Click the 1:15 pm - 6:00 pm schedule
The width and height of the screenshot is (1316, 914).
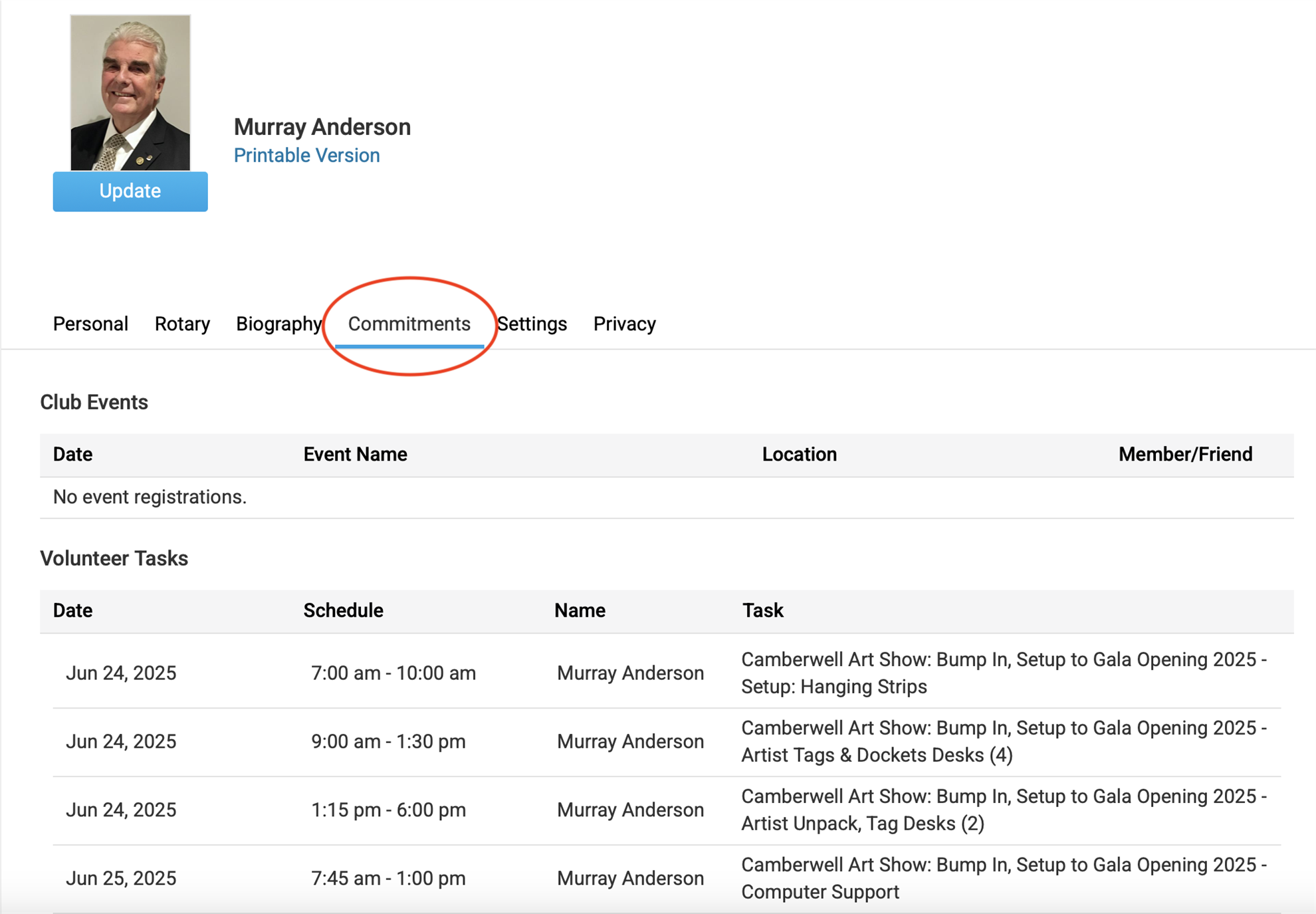click(389, 810)
